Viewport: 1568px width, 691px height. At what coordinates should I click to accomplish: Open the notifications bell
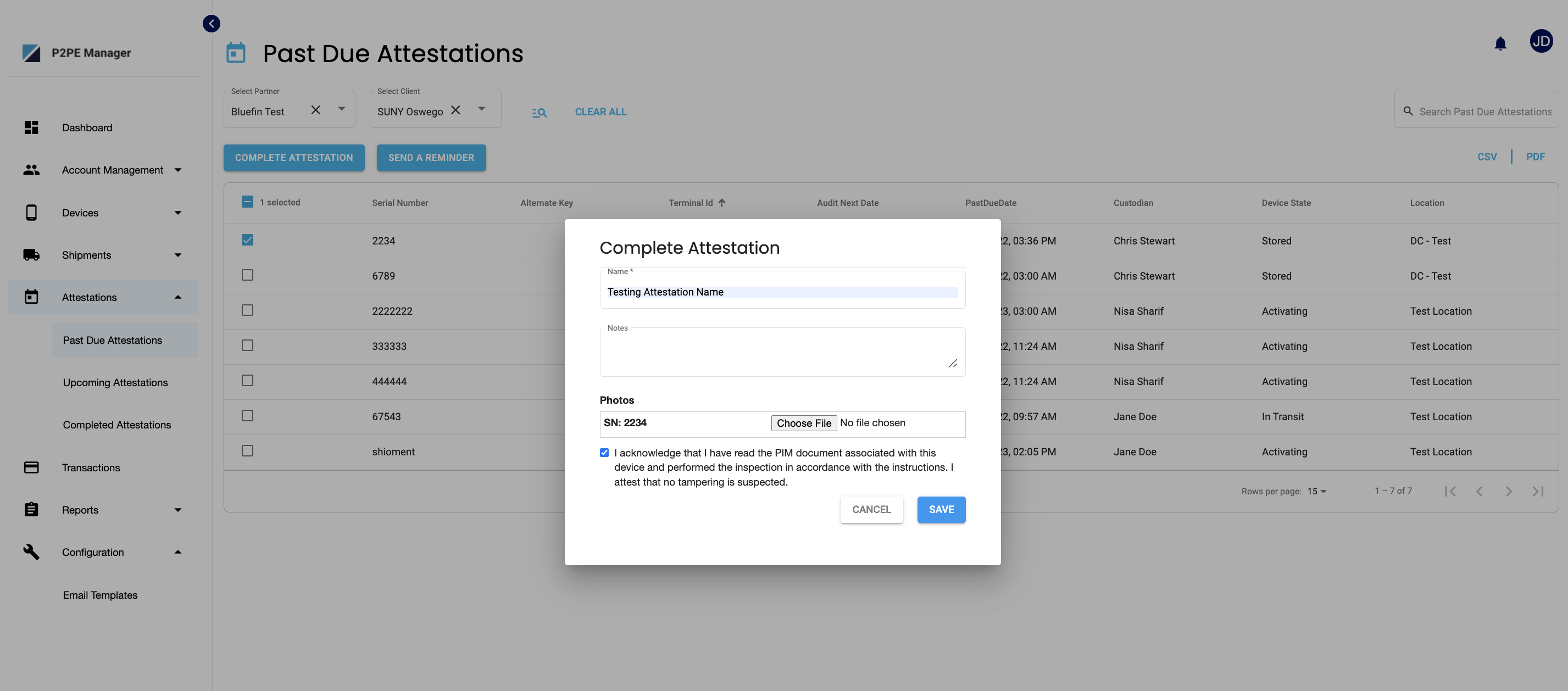pyautogui.click(x=1500, y=43)
